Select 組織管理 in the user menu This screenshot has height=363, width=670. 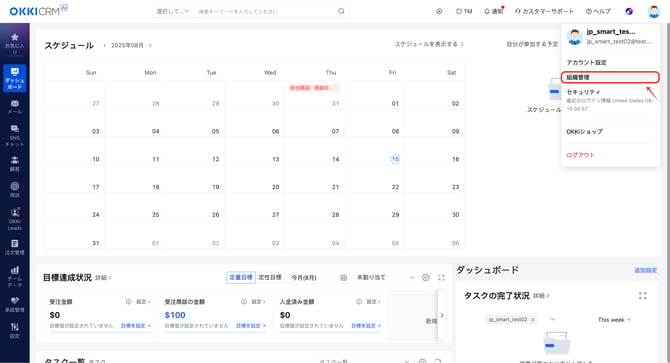coord(610,77)
